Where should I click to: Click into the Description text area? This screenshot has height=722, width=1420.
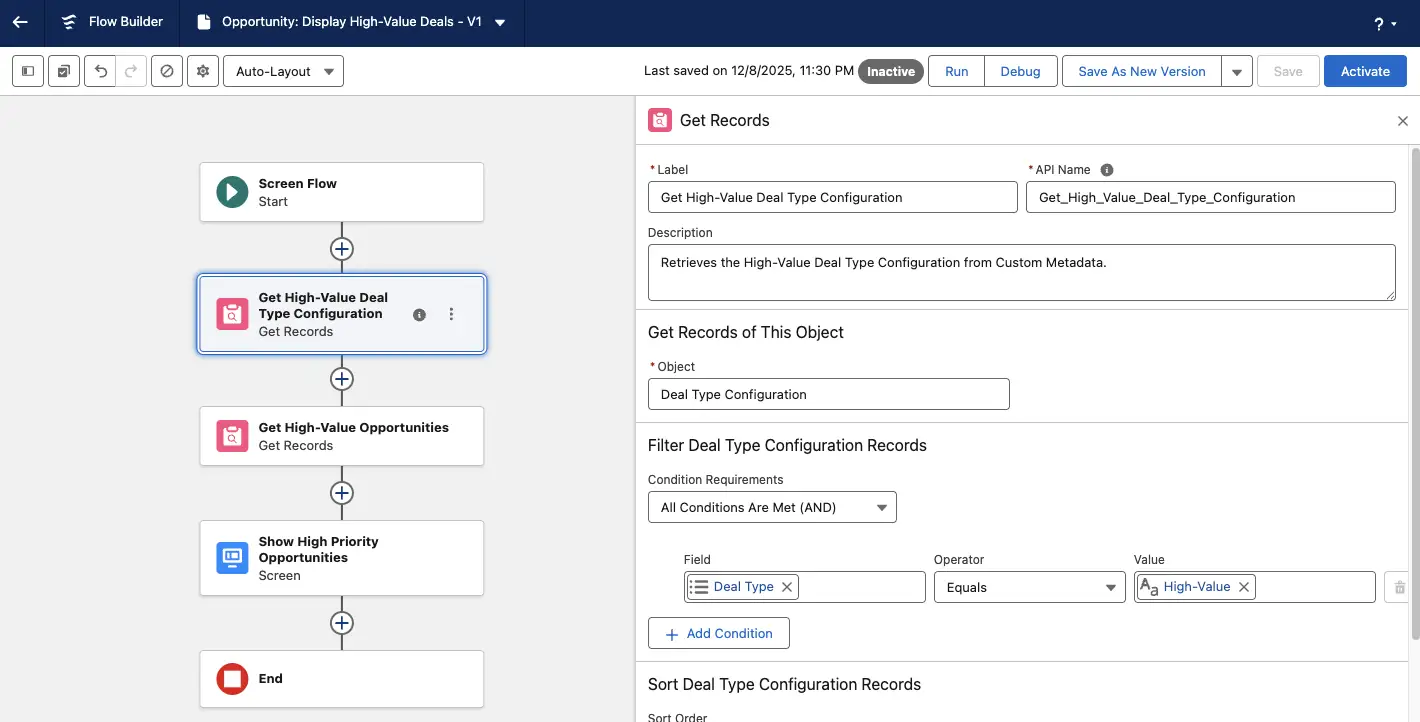pos(1022,272)
